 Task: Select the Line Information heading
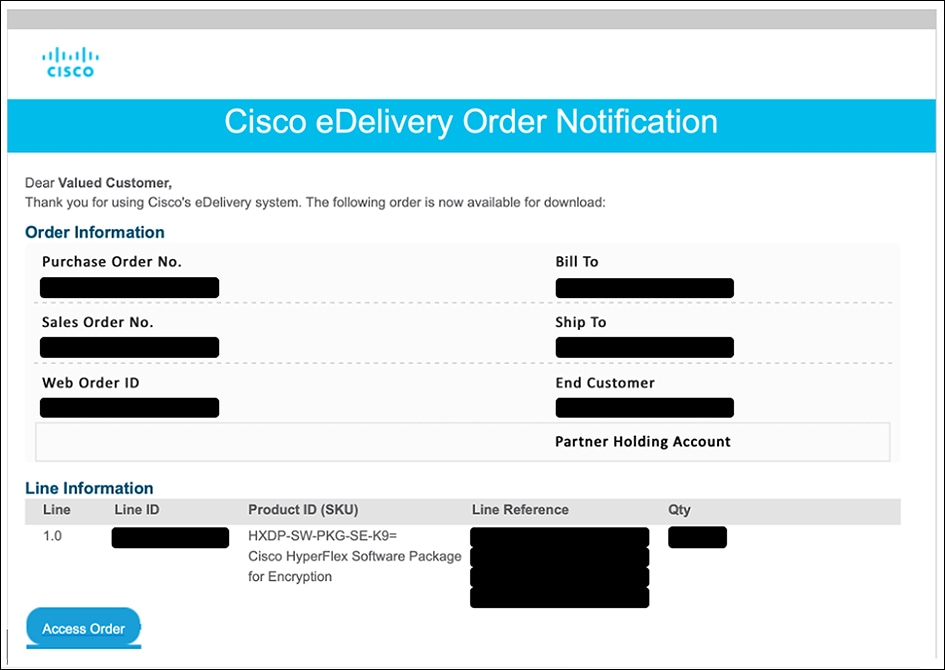[x=89, y=488]
